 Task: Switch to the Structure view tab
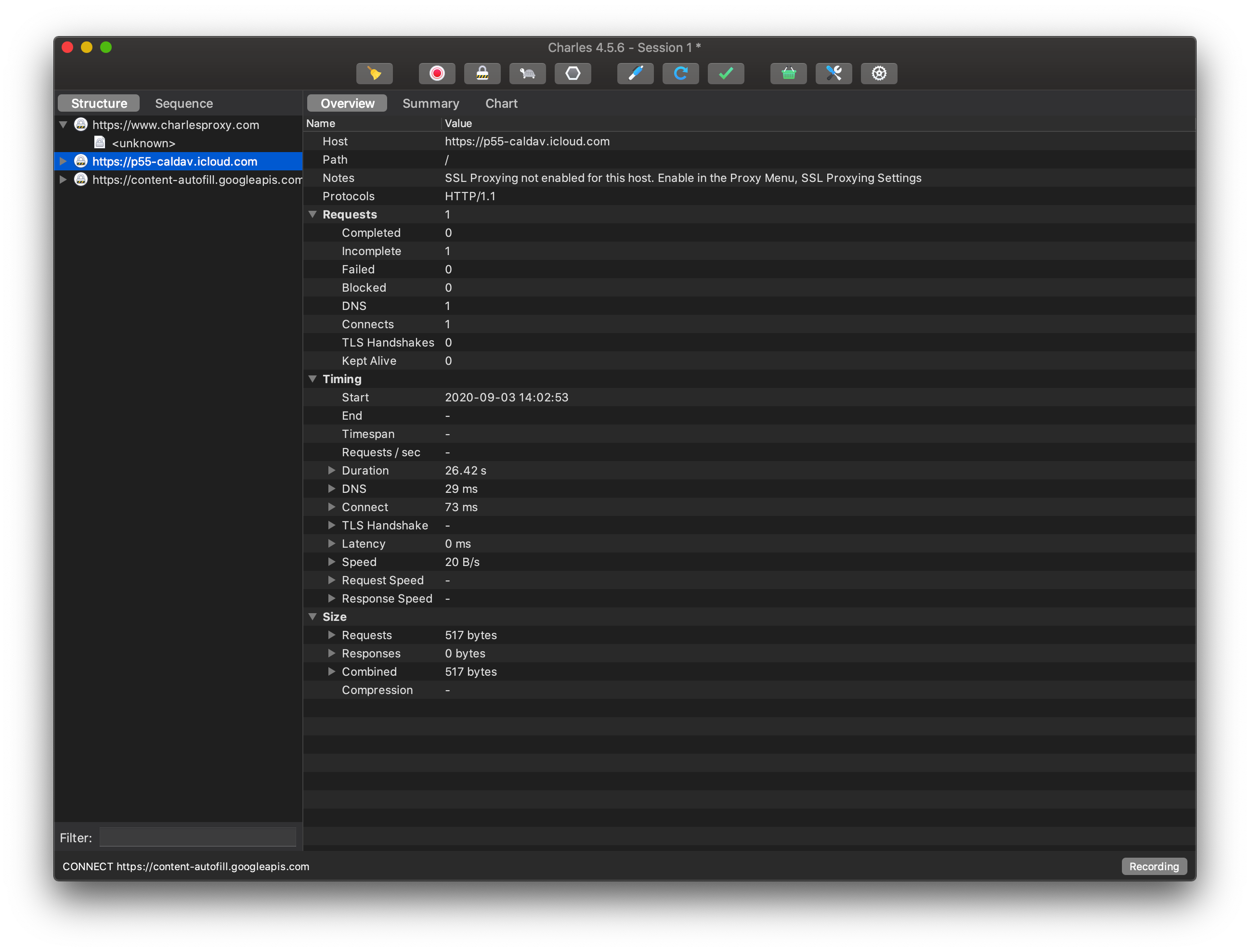point(99,103)
